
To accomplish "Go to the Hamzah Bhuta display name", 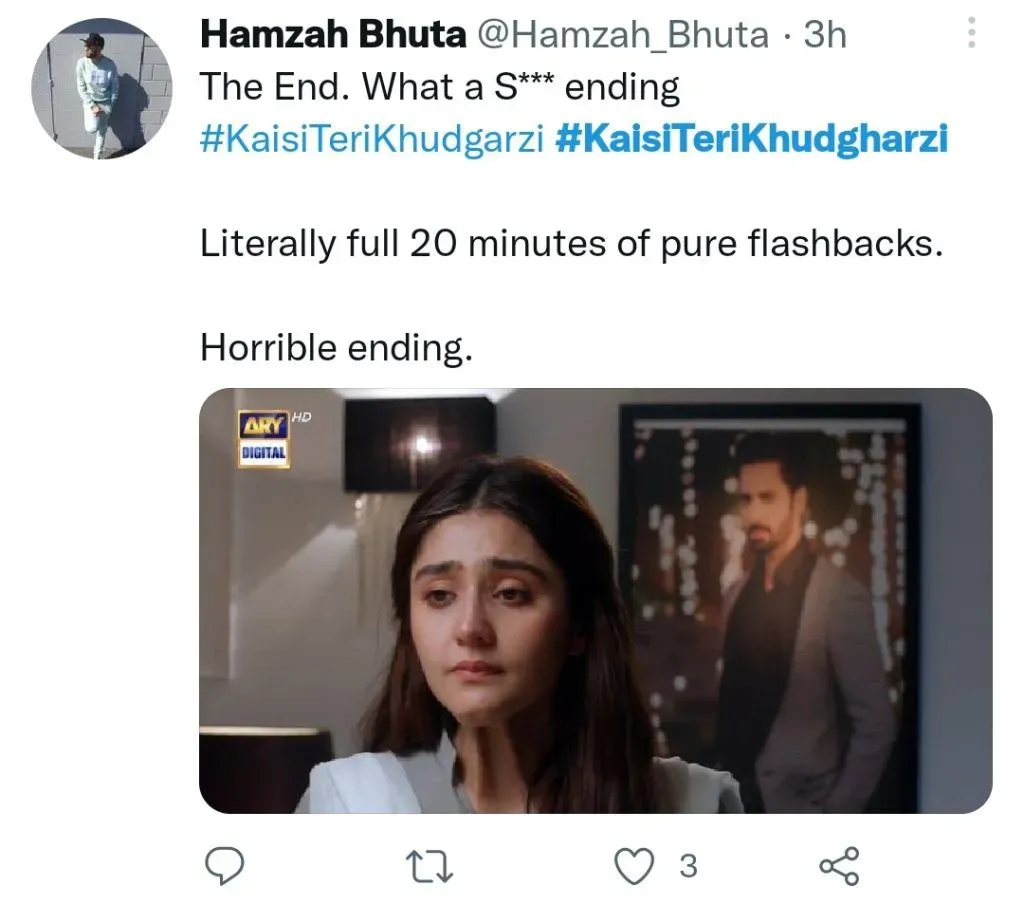I will click(333, 34).
